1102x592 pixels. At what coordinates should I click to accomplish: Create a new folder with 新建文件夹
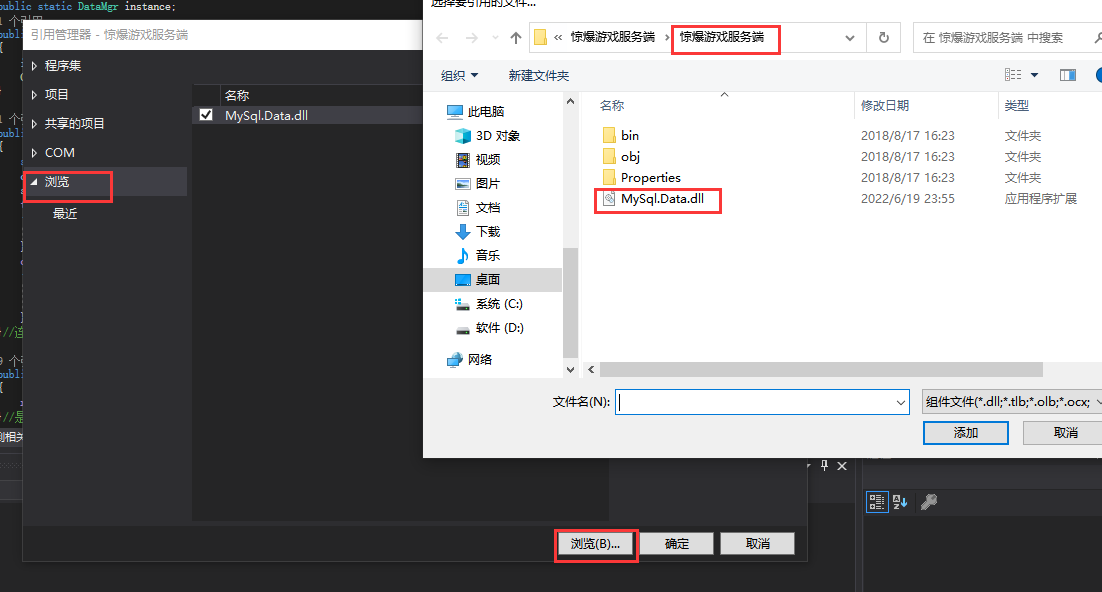[x=538, y=75]
